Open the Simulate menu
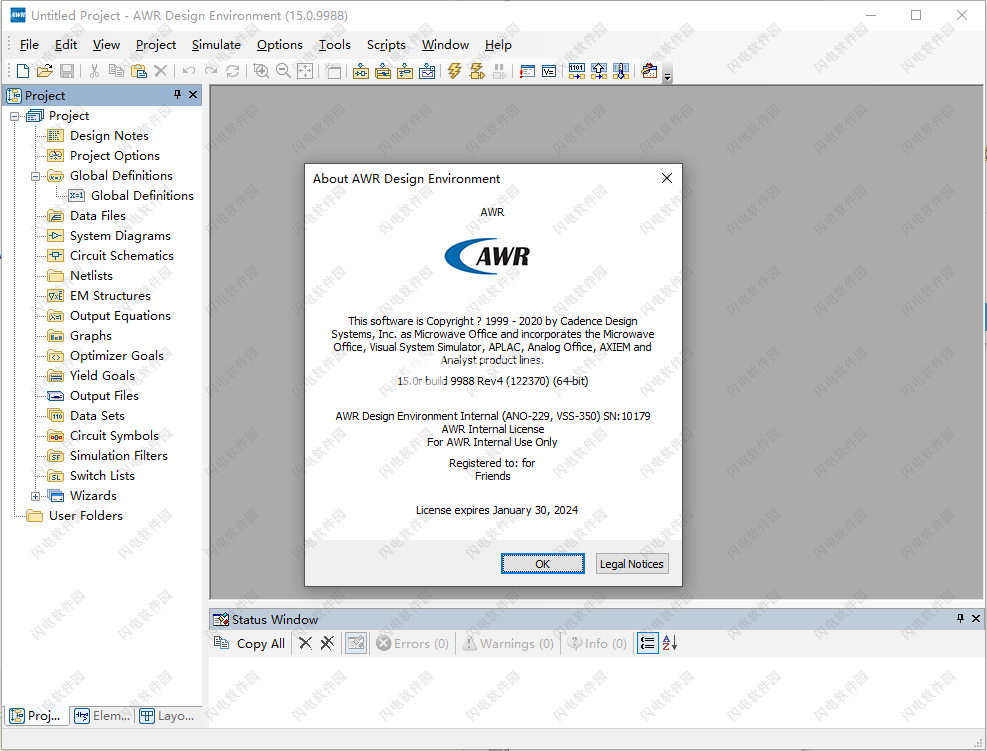 tap(217, 45)
